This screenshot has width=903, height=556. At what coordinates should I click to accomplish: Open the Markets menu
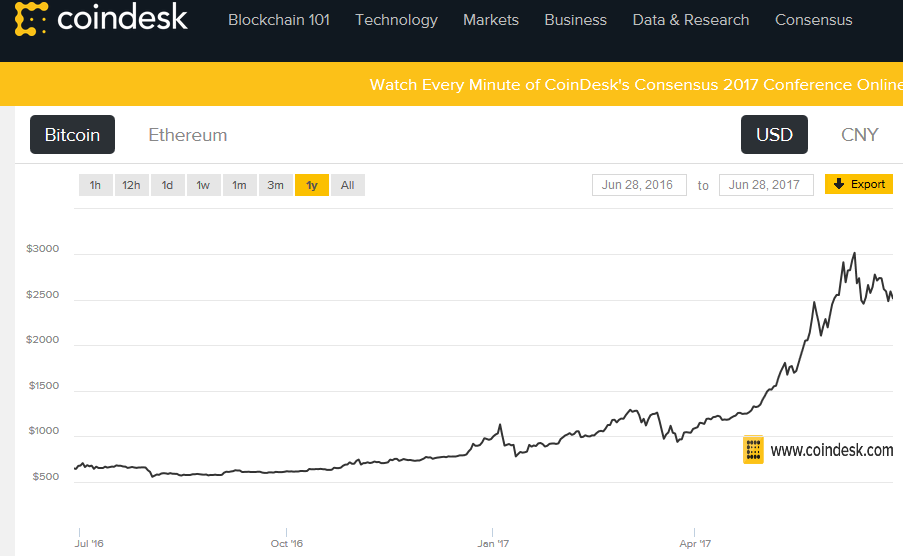pyautogui.click(x=491, y=20)
